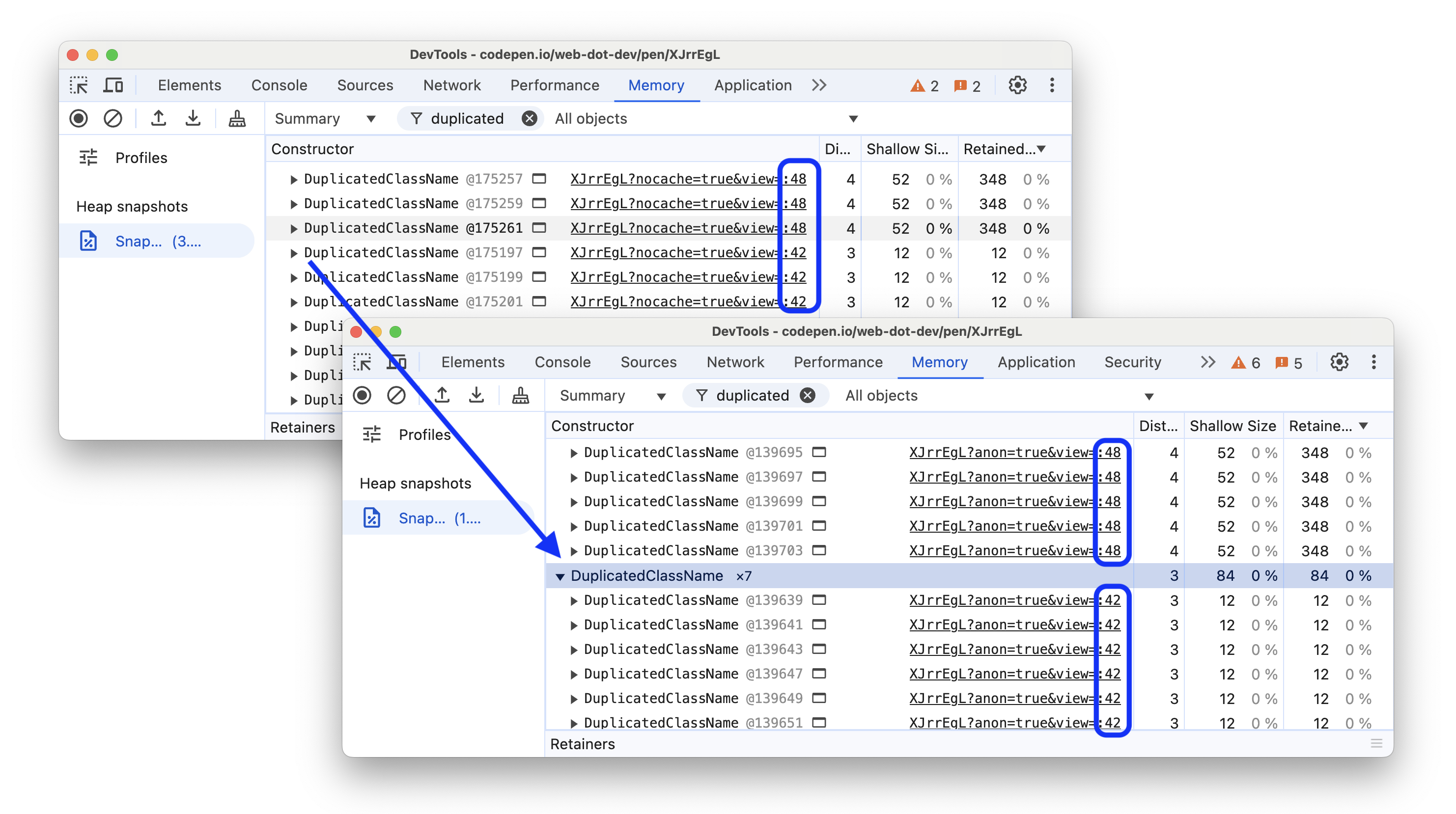Click the record heap snapshot icon
Screen dimensions: 1456x814
[x=79, y=119]
